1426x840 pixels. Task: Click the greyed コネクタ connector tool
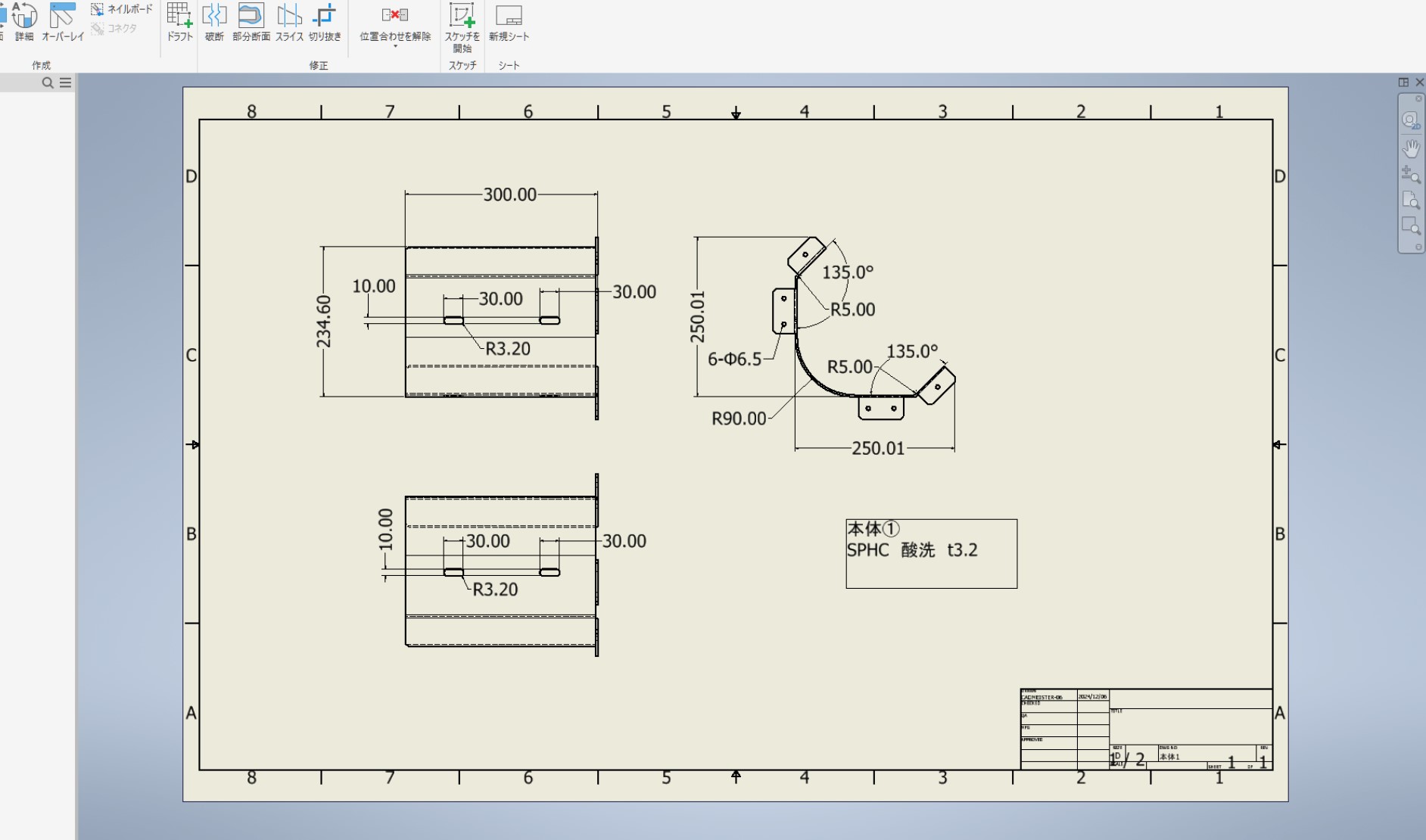pyautogui.click(x=114, y=29)
